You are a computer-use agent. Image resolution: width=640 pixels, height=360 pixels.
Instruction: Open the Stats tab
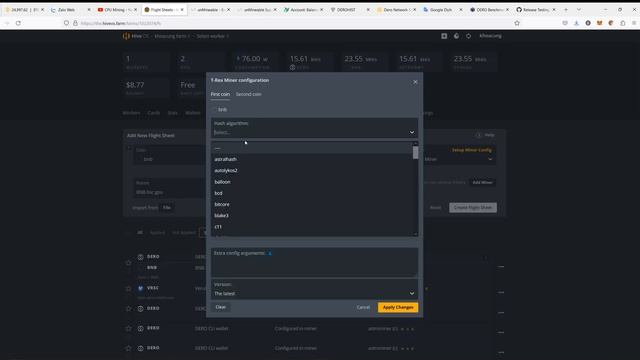point(173,113)
